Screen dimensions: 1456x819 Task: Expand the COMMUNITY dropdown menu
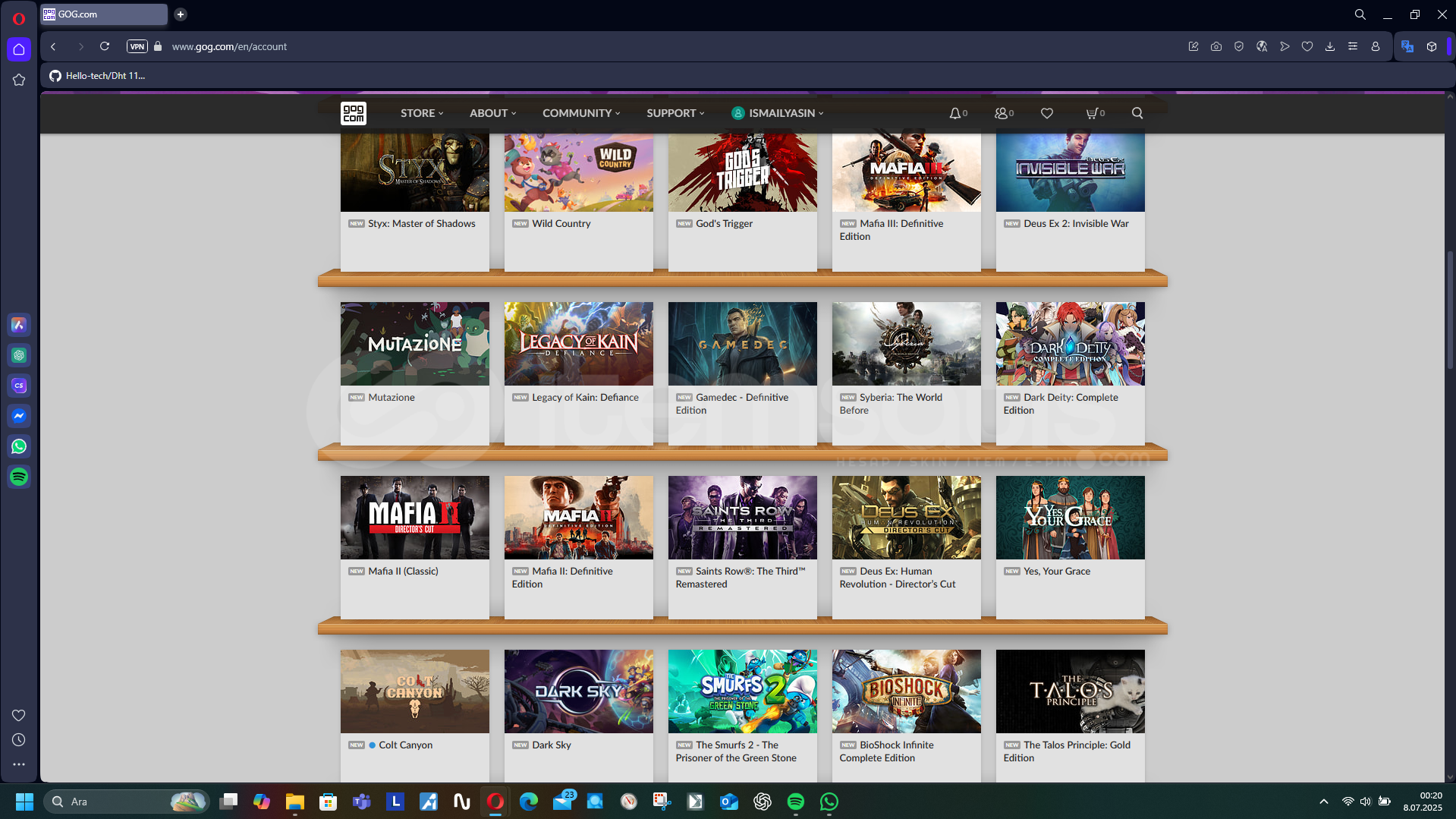point(581,113)
